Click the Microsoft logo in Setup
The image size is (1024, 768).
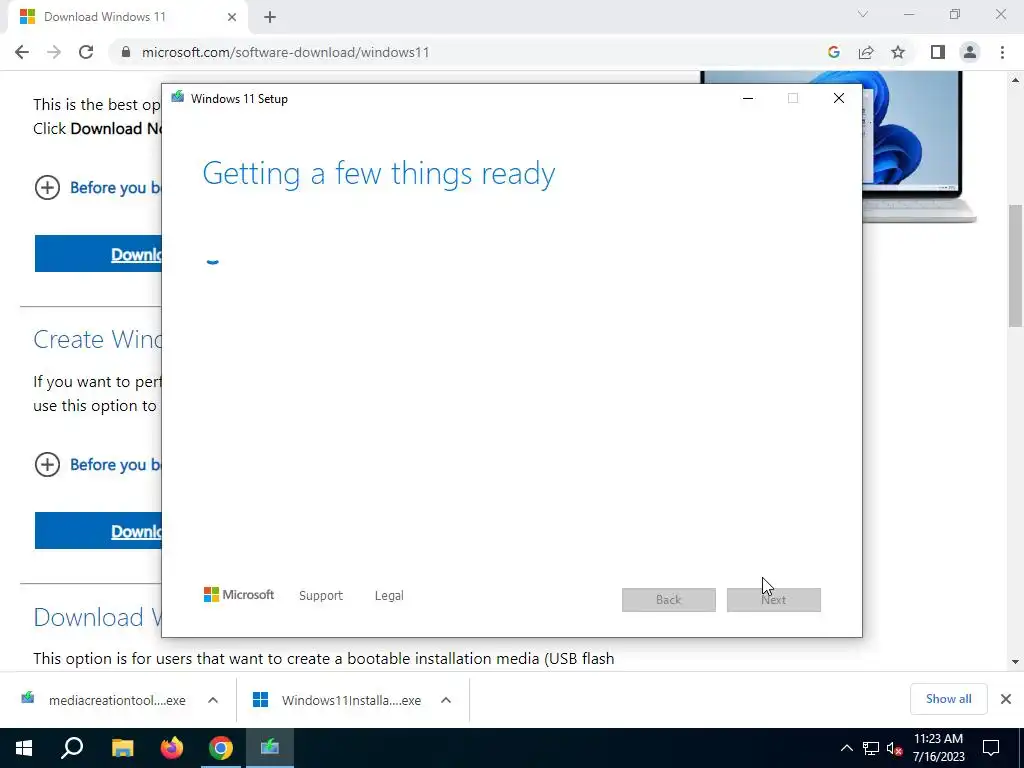pyautogui.click(x=239, y=595)
